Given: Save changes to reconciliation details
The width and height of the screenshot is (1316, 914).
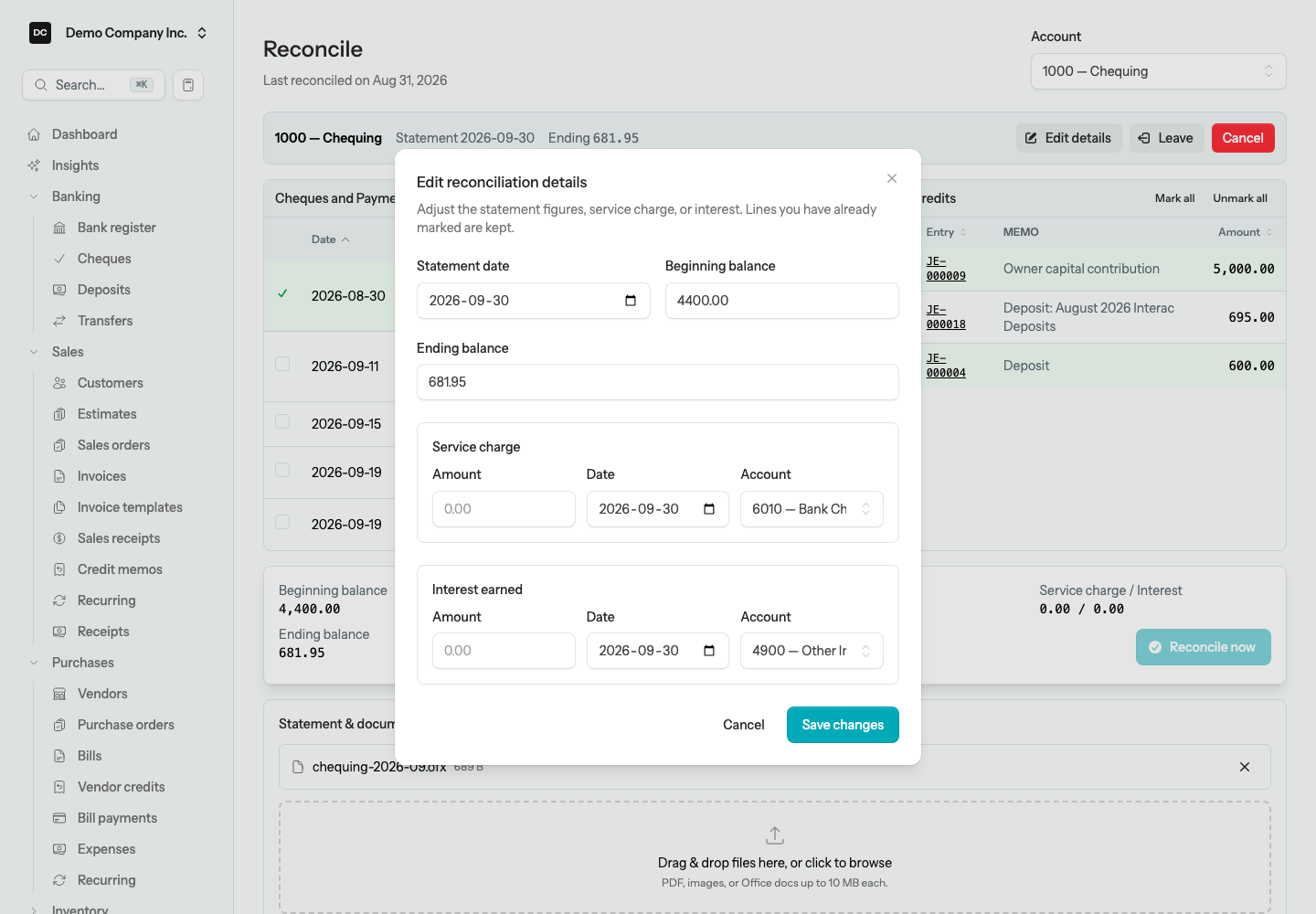Looking at the screenshot, I should click(843, 725).
